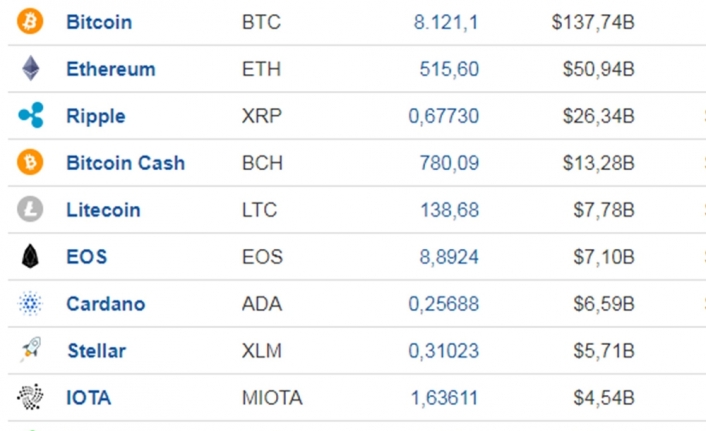The height and width of the screenshot is (431, 706).
Task: Click the Stellar rocket logo icon
Action: coord(30,349)
